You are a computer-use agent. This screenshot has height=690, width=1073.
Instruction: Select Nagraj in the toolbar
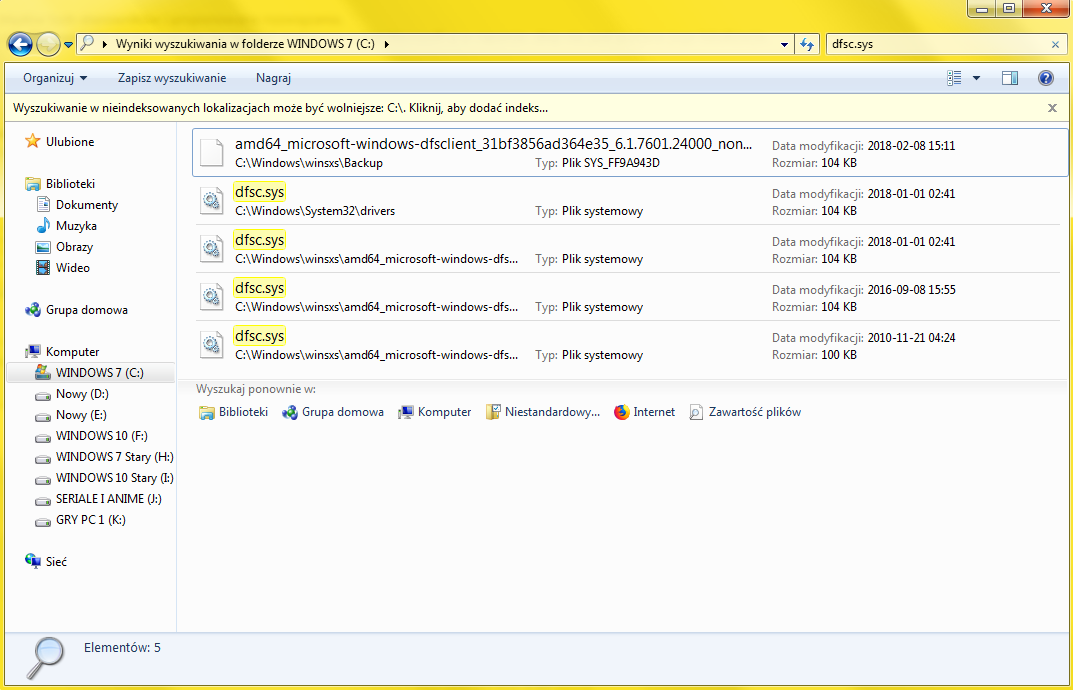click(x=273, y=78)
